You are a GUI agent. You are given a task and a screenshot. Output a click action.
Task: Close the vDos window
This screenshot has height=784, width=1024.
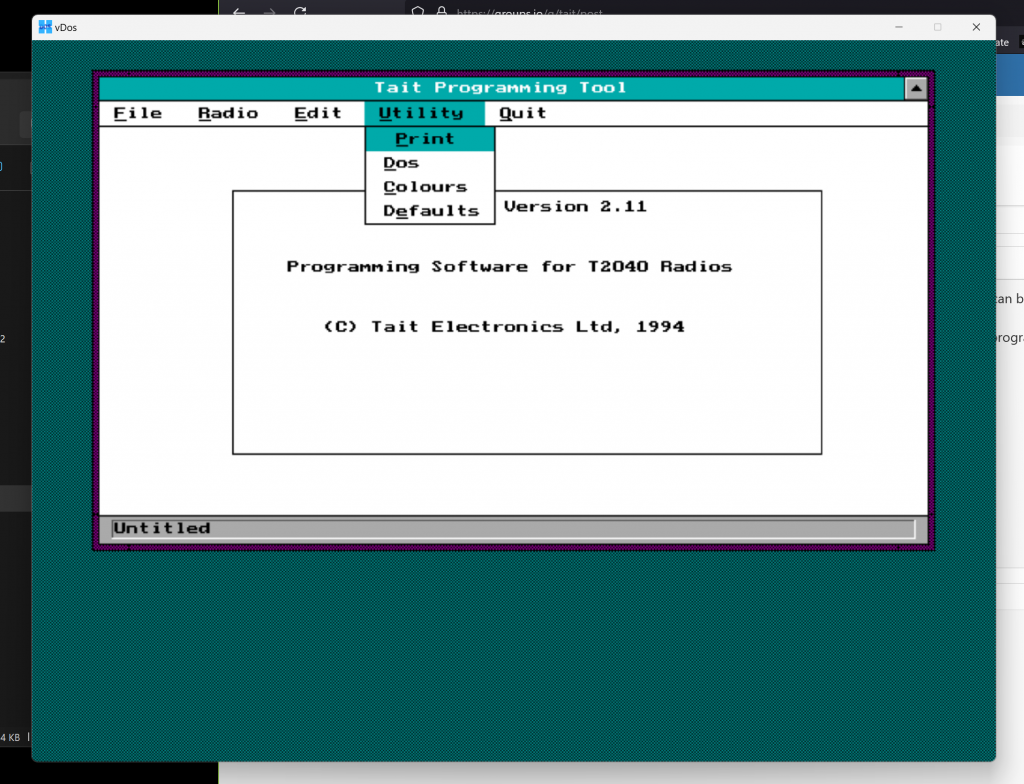tap(976, 27)
